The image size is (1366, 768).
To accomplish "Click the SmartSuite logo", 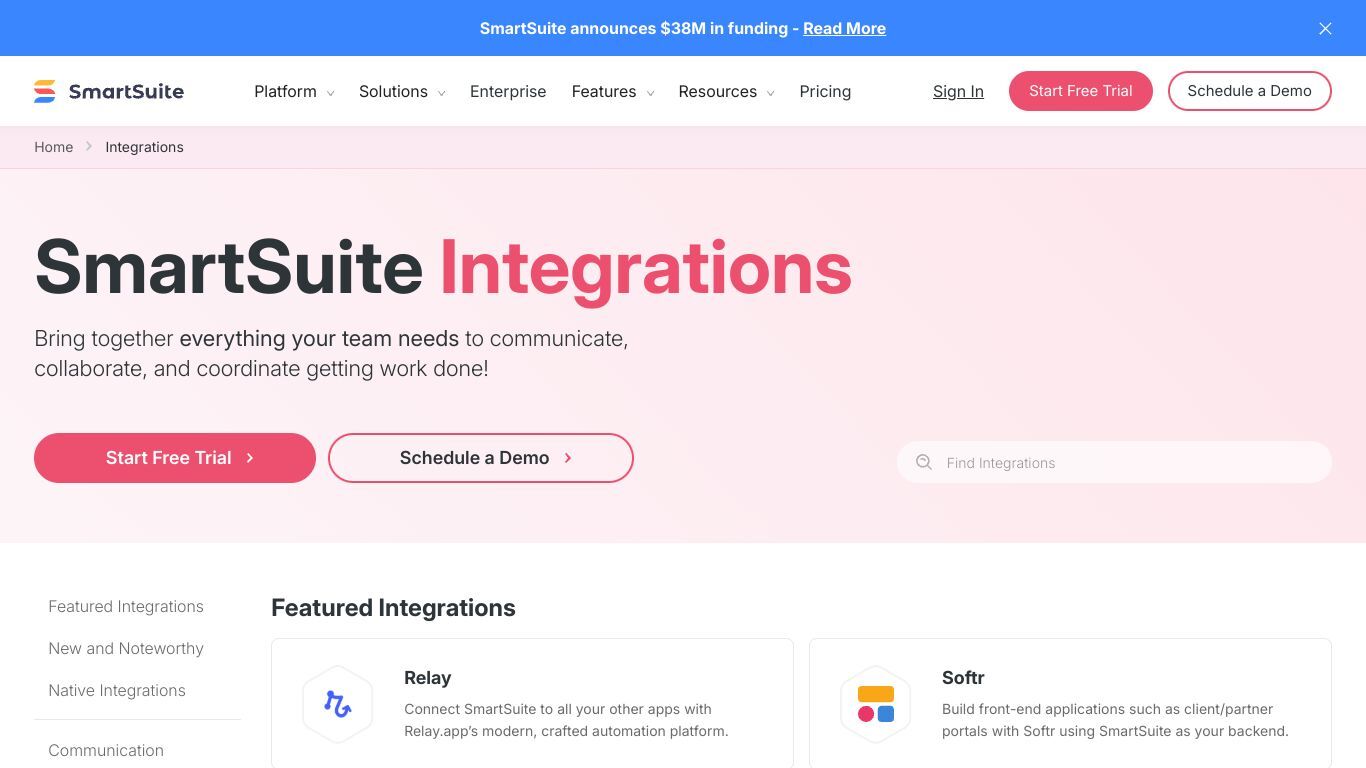I will [x=109, y=91].
